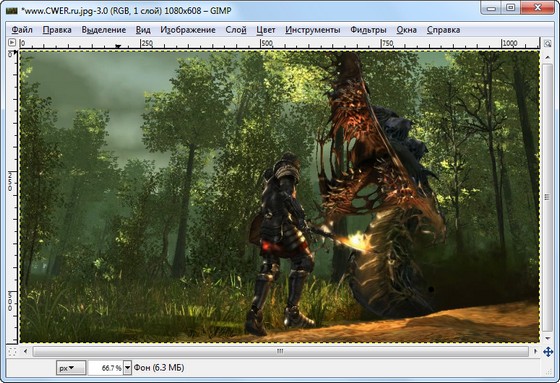Click the vertical scrollbar thumb
The height and width of the screenshot is (383, 560).
[x=548, y=197]
